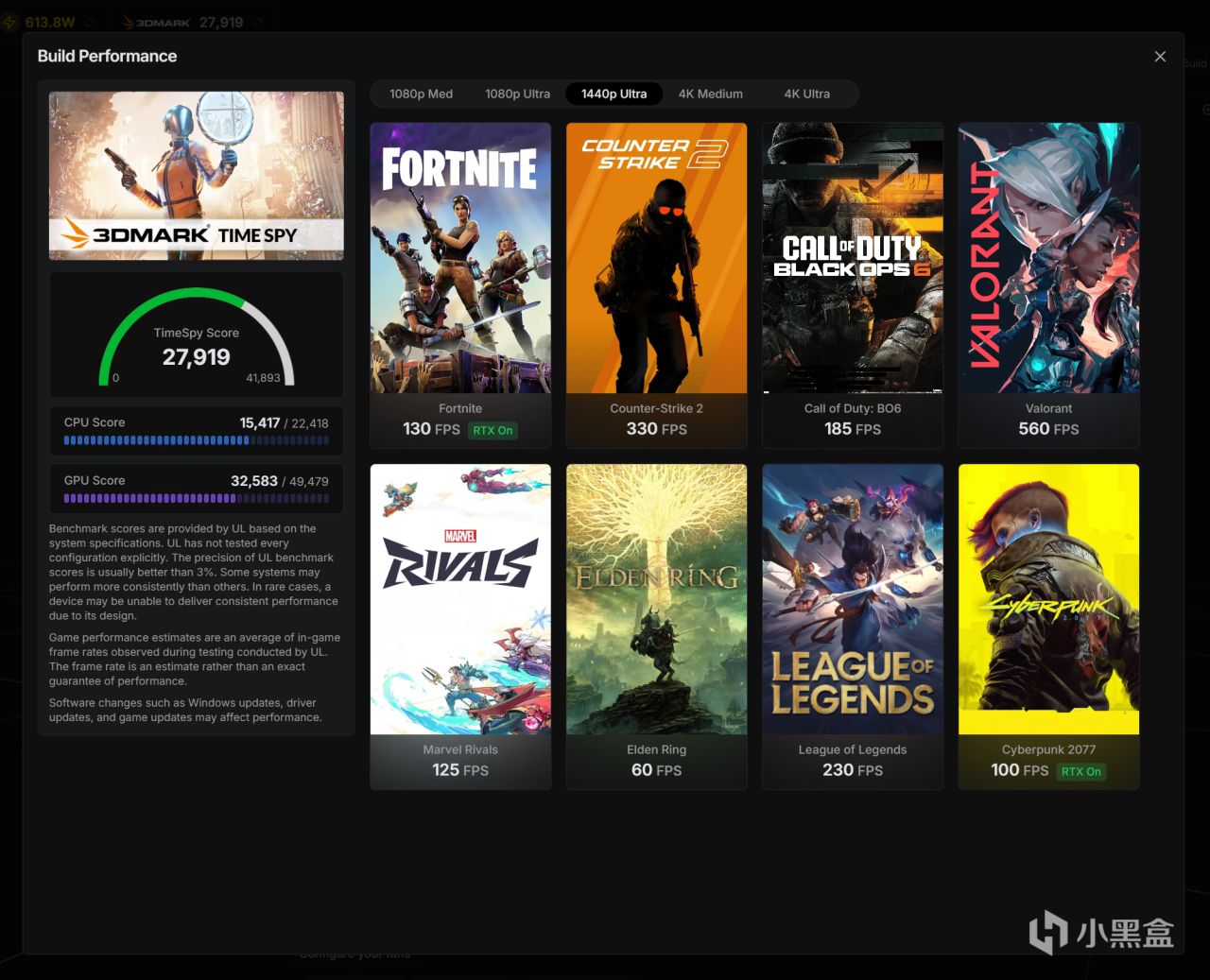Click the "CPU Score" label
The width and height of the screenshot is (1210, 980).
pos(95,422)
